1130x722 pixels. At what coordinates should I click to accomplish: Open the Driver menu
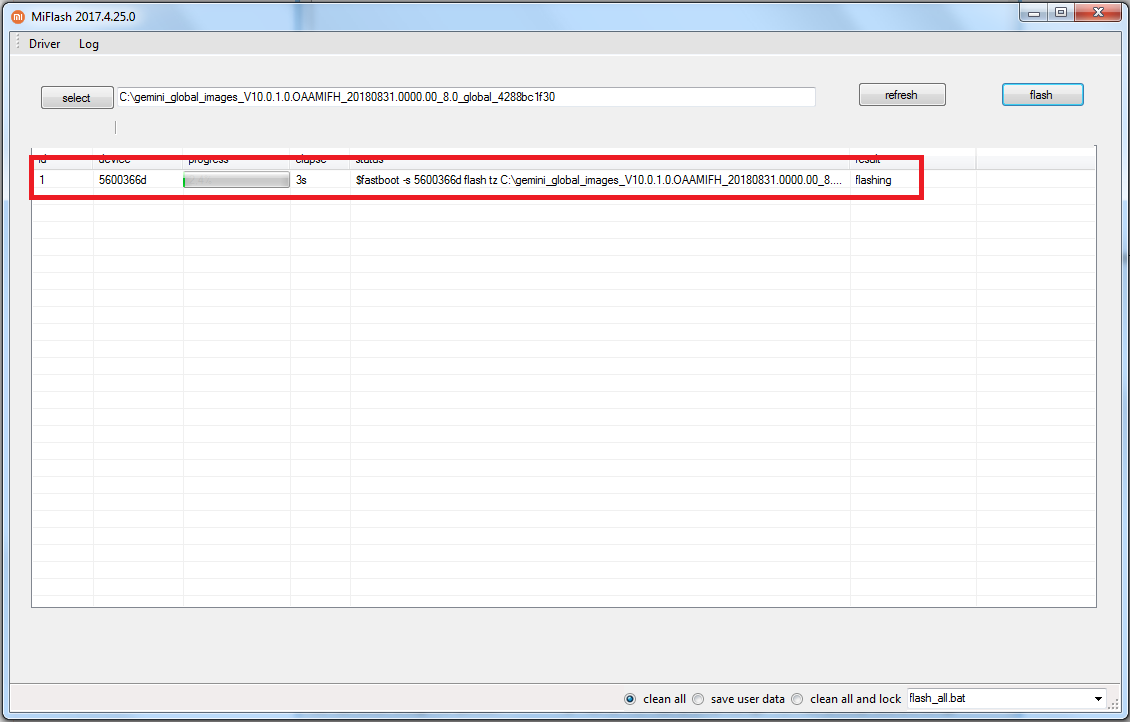point(45,44)
